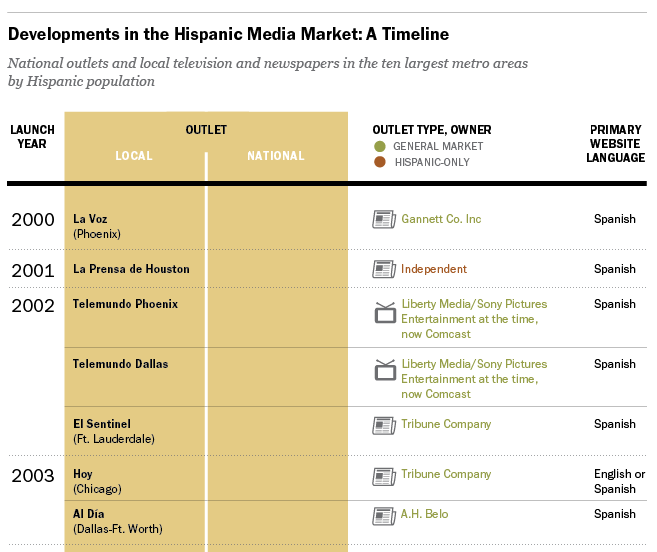
Task: Click the newspaper icon next to Independent
Action: (384, 269)
